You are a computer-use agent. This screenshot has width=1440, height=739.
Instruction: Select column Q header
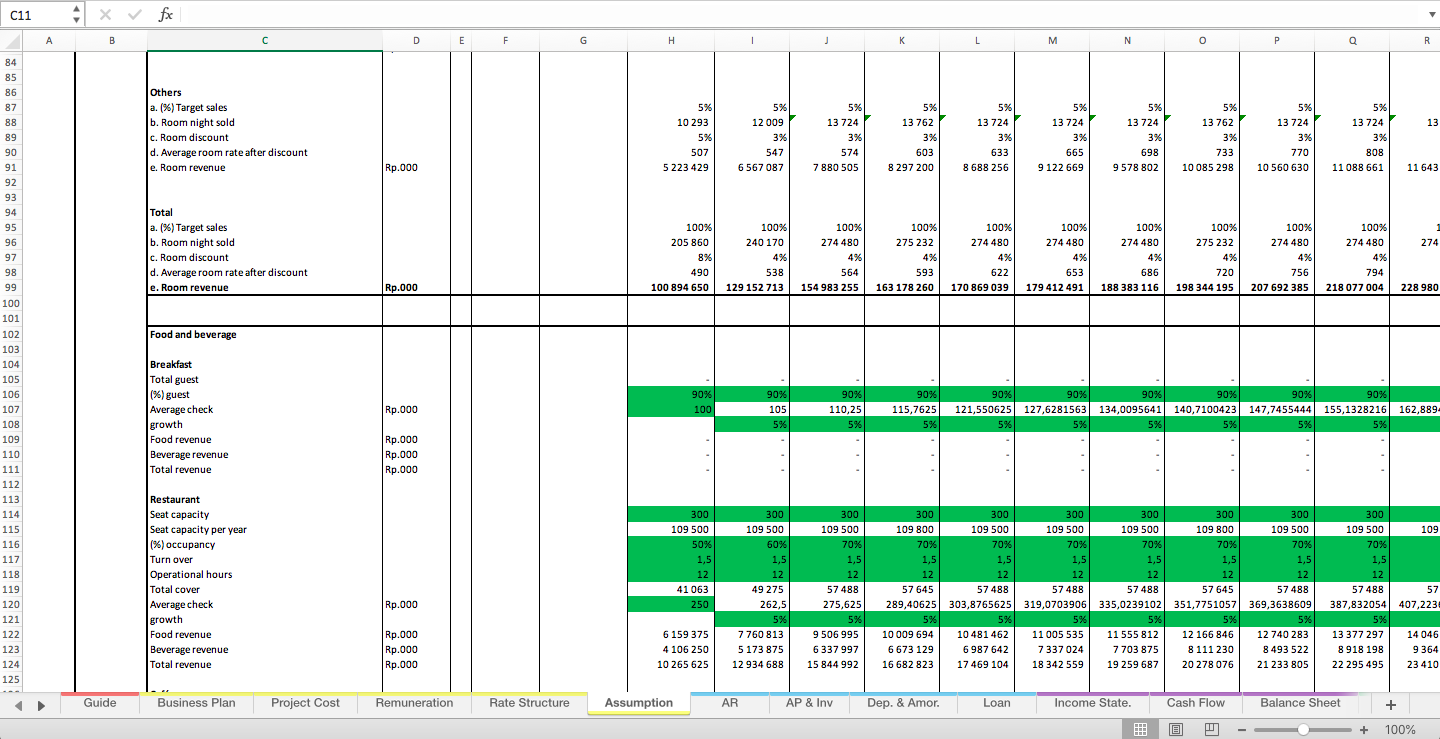coord(1352,41)
